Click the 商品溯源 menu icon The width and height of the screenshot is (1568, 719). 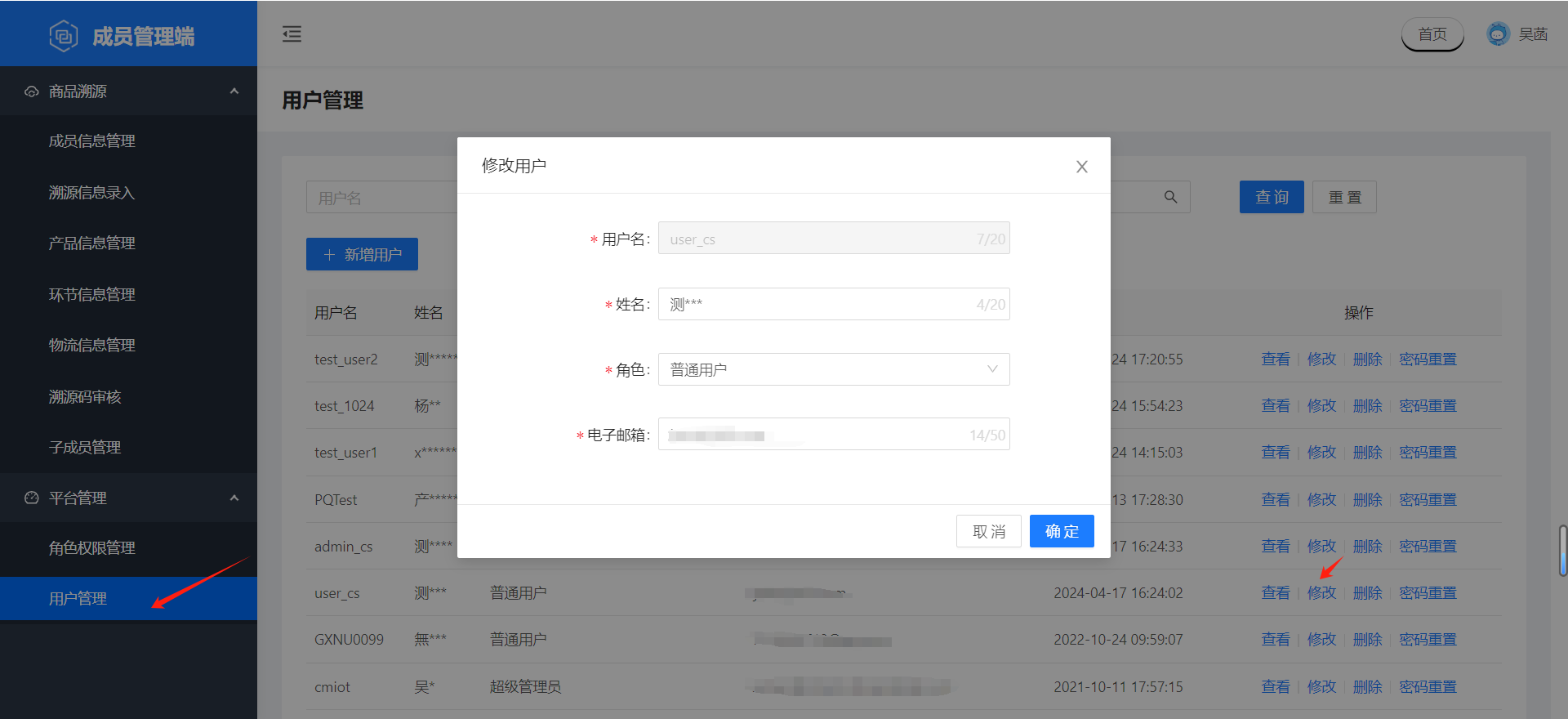click(x=32, y=92)
